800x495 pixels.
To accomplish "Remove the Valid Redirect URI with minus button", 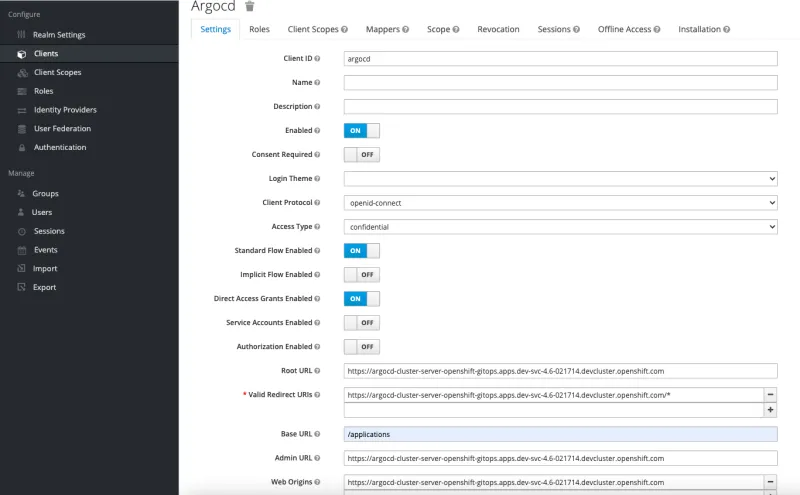I will click(x=770, y=394).
